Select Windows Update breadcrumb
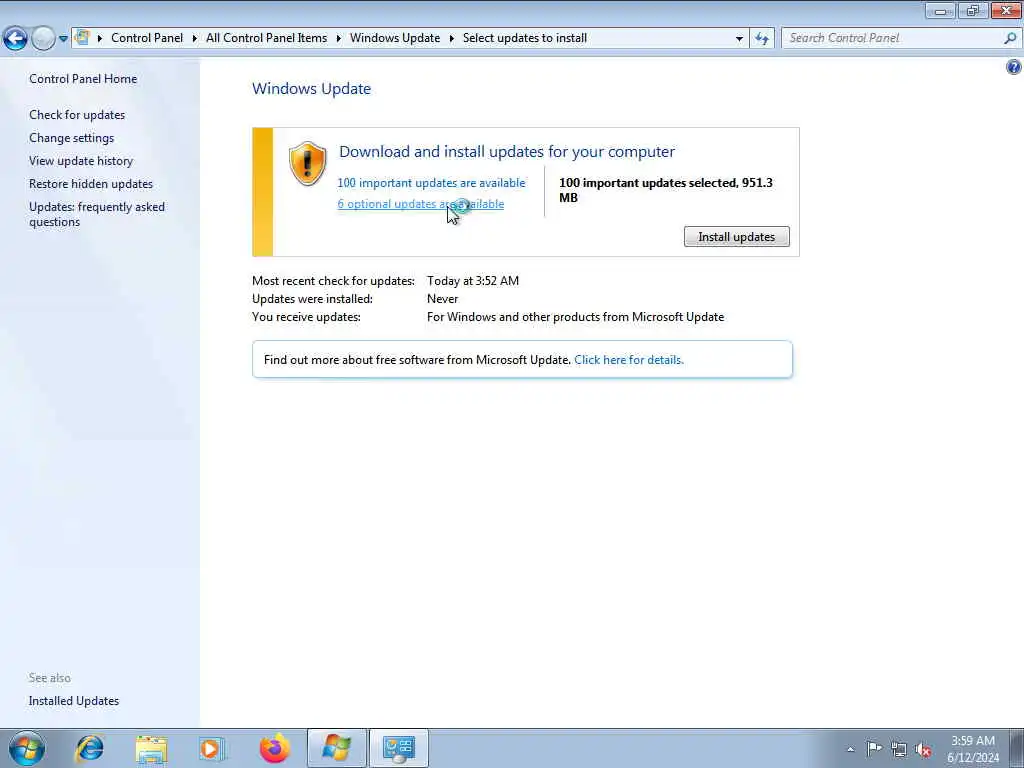1024x768 pixels. [x=395, y=38]
